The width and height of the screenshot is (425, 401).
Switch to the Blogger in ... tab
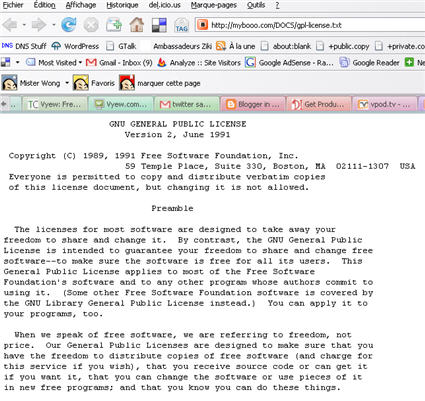click(253, 104)
